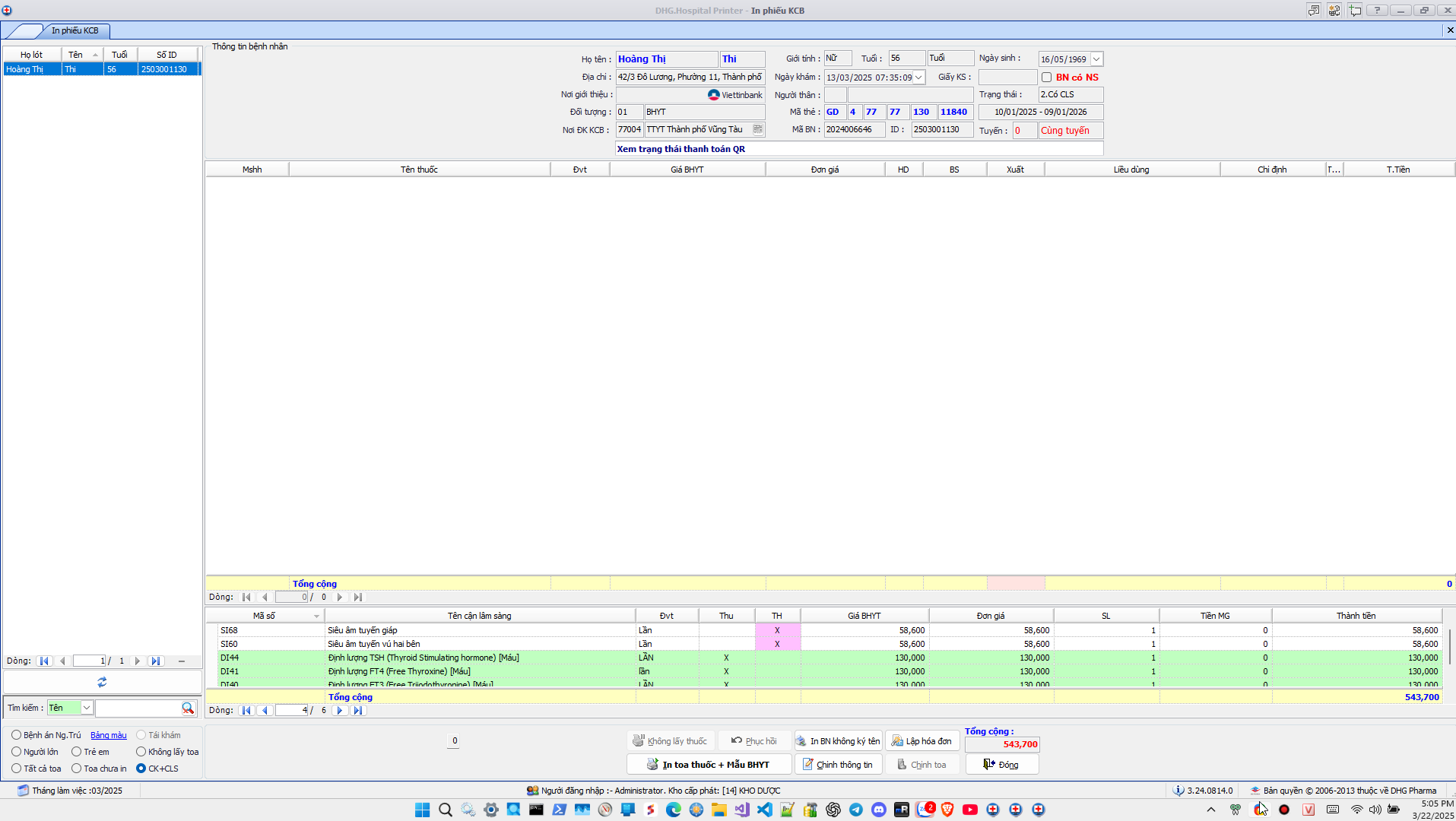Click the search magnifier icon beside Tìm kiếm
This screenshot has height=821, width=1456.
coord(188,708)
